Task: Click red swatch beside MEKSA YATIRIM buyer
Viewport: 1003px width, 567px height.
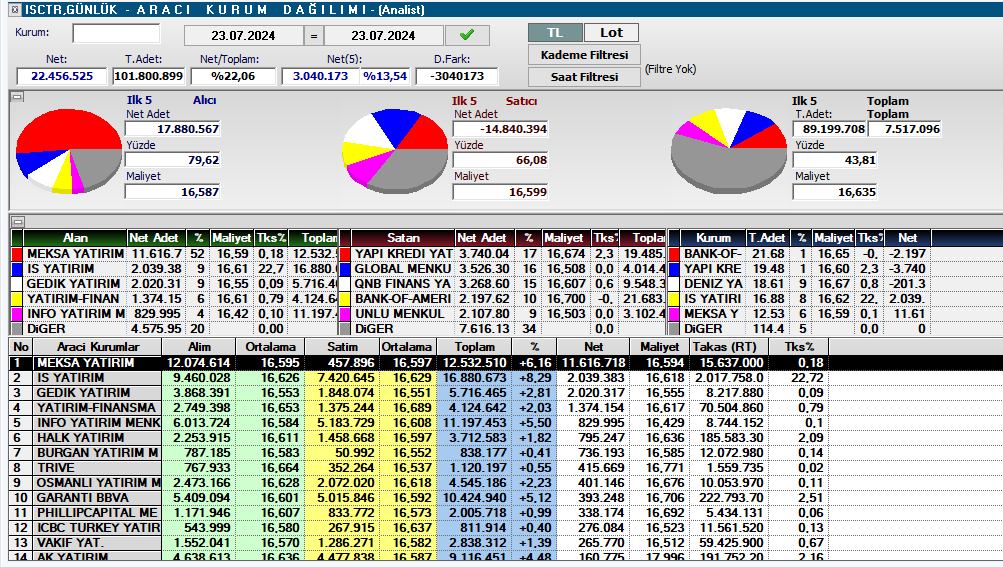Action: point(17,254)
